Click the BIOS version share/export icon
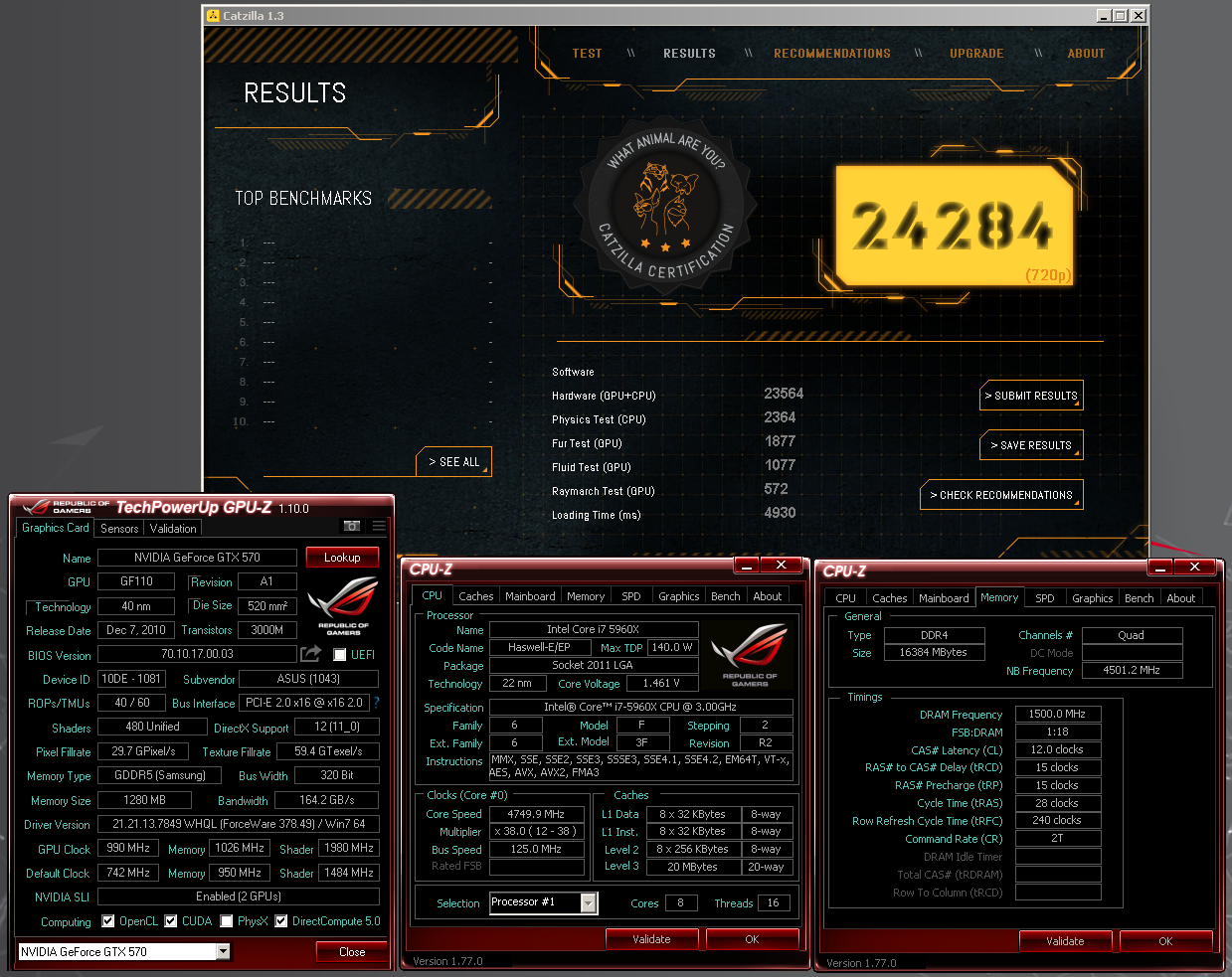Image resolution: width=1232 pixels, height=977 pixels. pyautogui.click(x=311, y=654)
